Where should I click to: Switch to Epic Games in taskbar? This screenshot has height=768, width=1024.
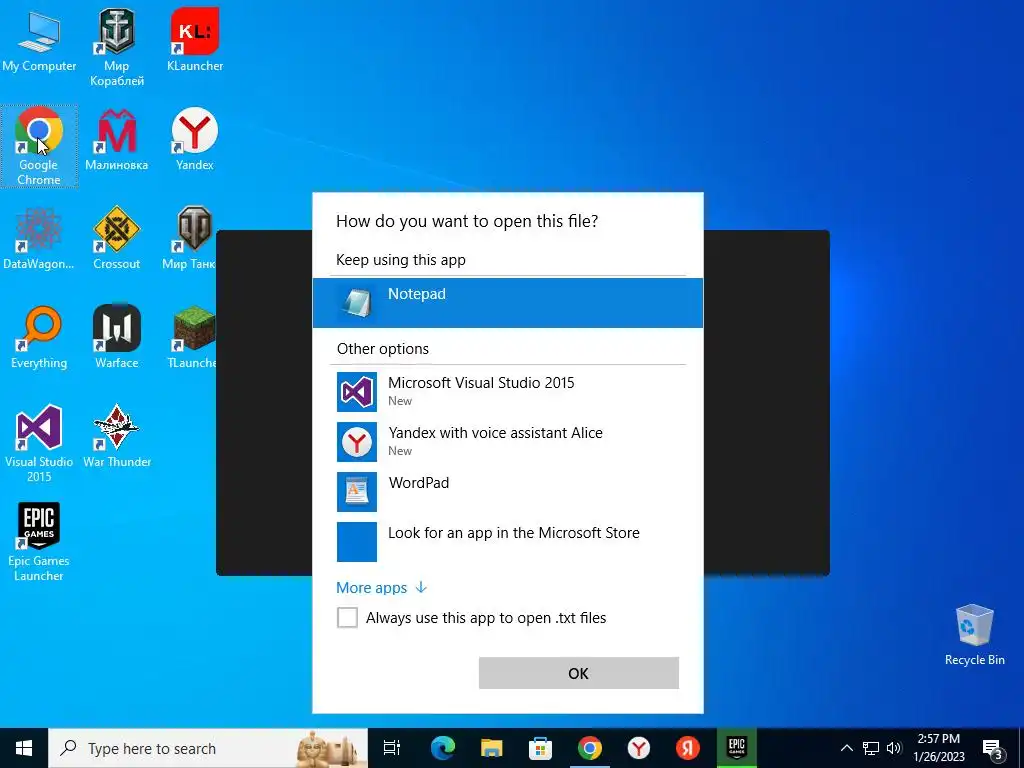pos(737,748)
